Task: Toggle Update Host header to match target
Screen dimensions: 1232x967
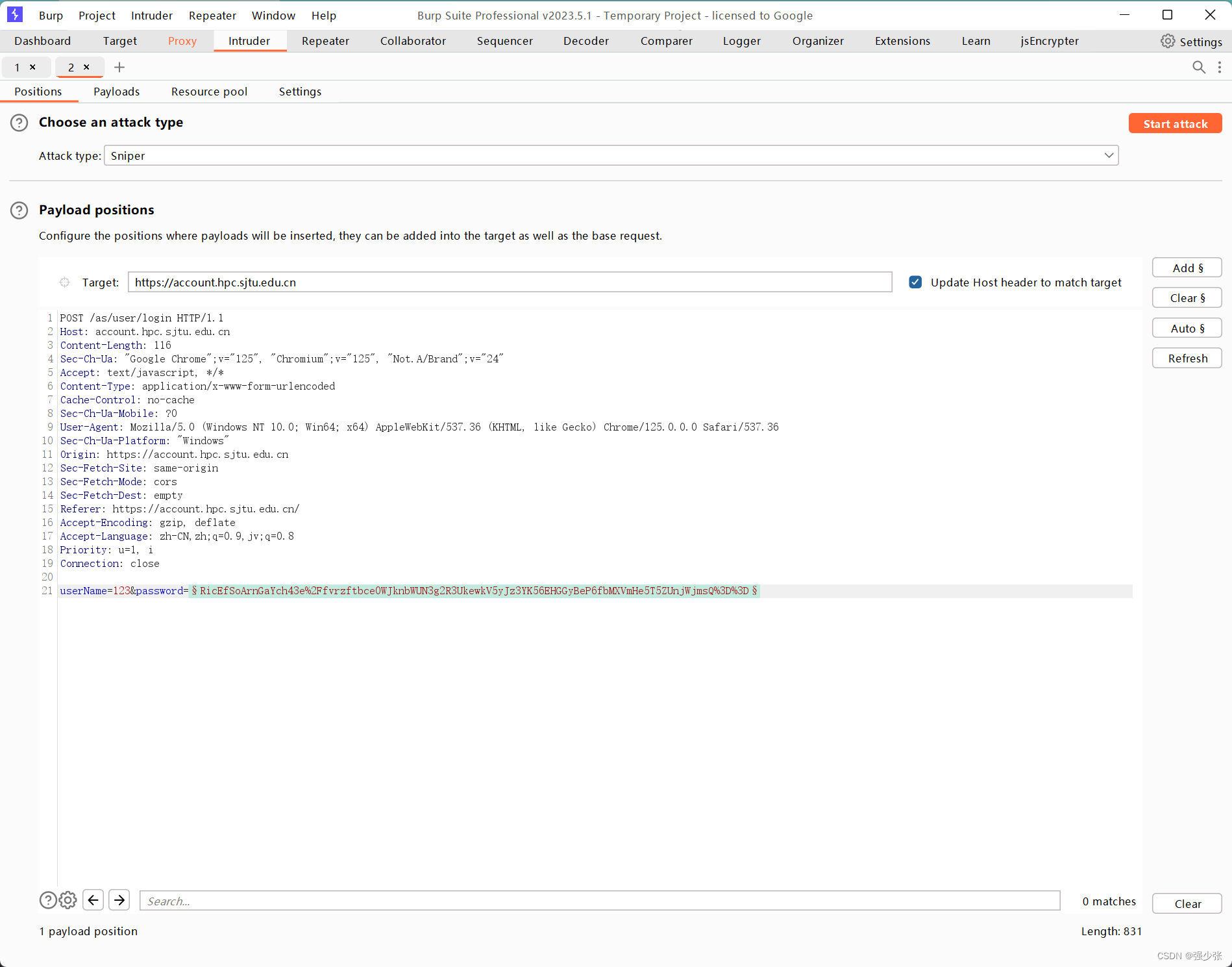Action: (915, 283)
